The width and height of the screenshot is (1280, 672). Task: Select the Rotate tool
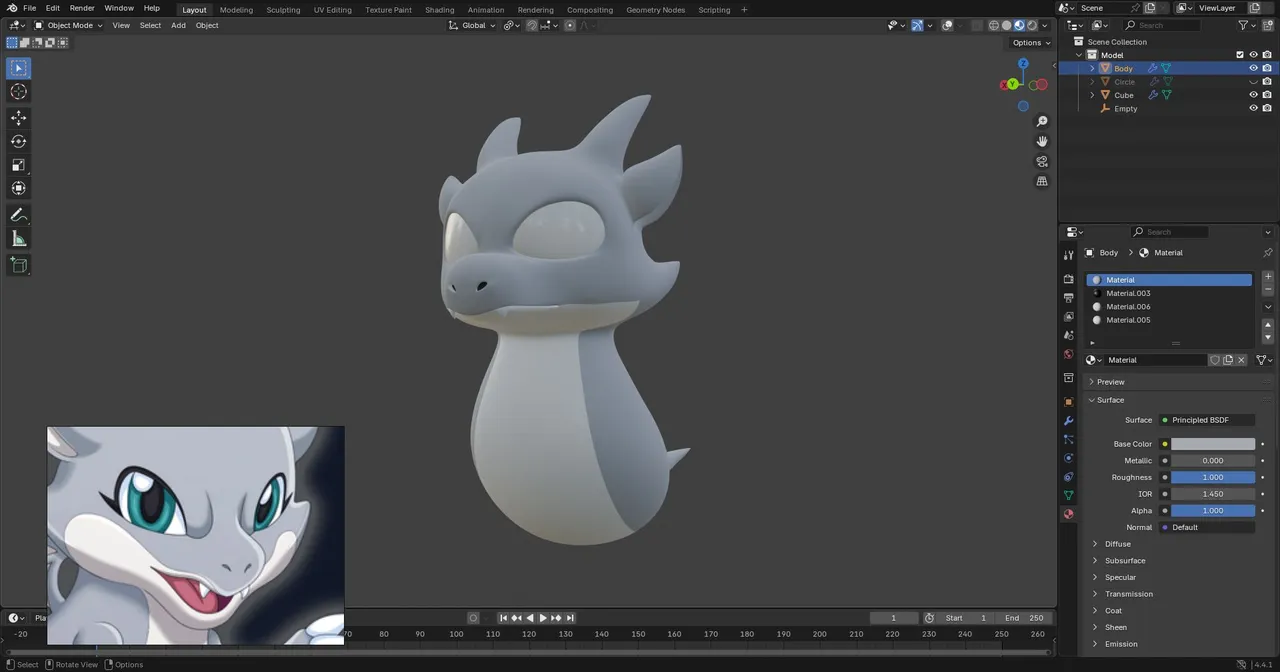pos(19,141)
